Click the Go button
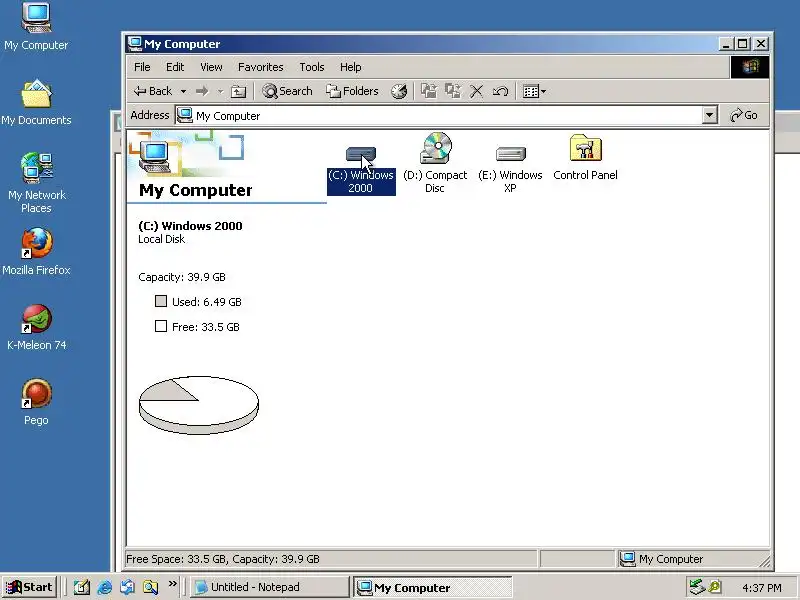This screenshot has width=800, height=600. click(744, 115)
